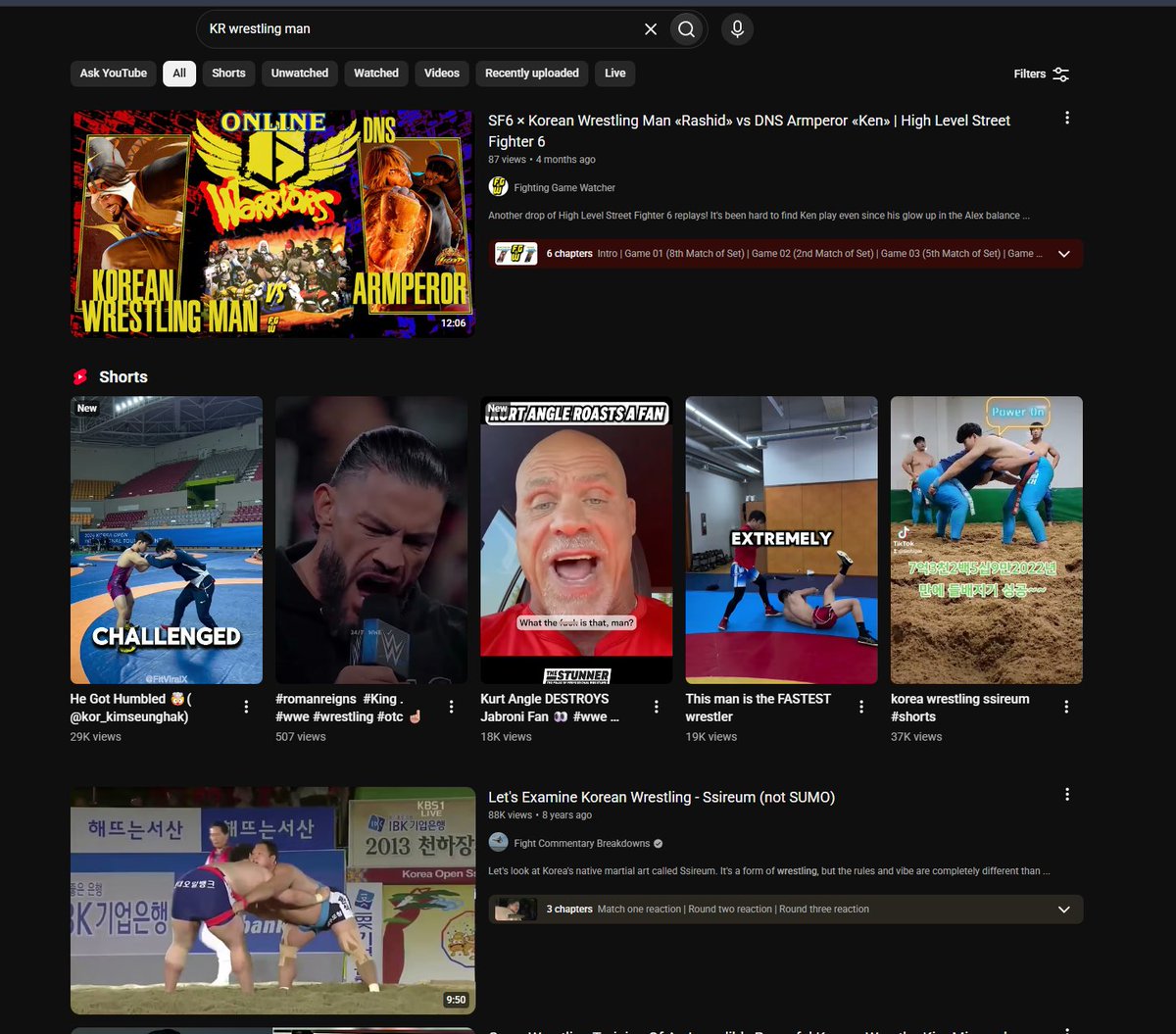The width and height of the screenshot is (1176, 1034).
Task: Open the Filters sliders icon
Action: coord(1061,74)
